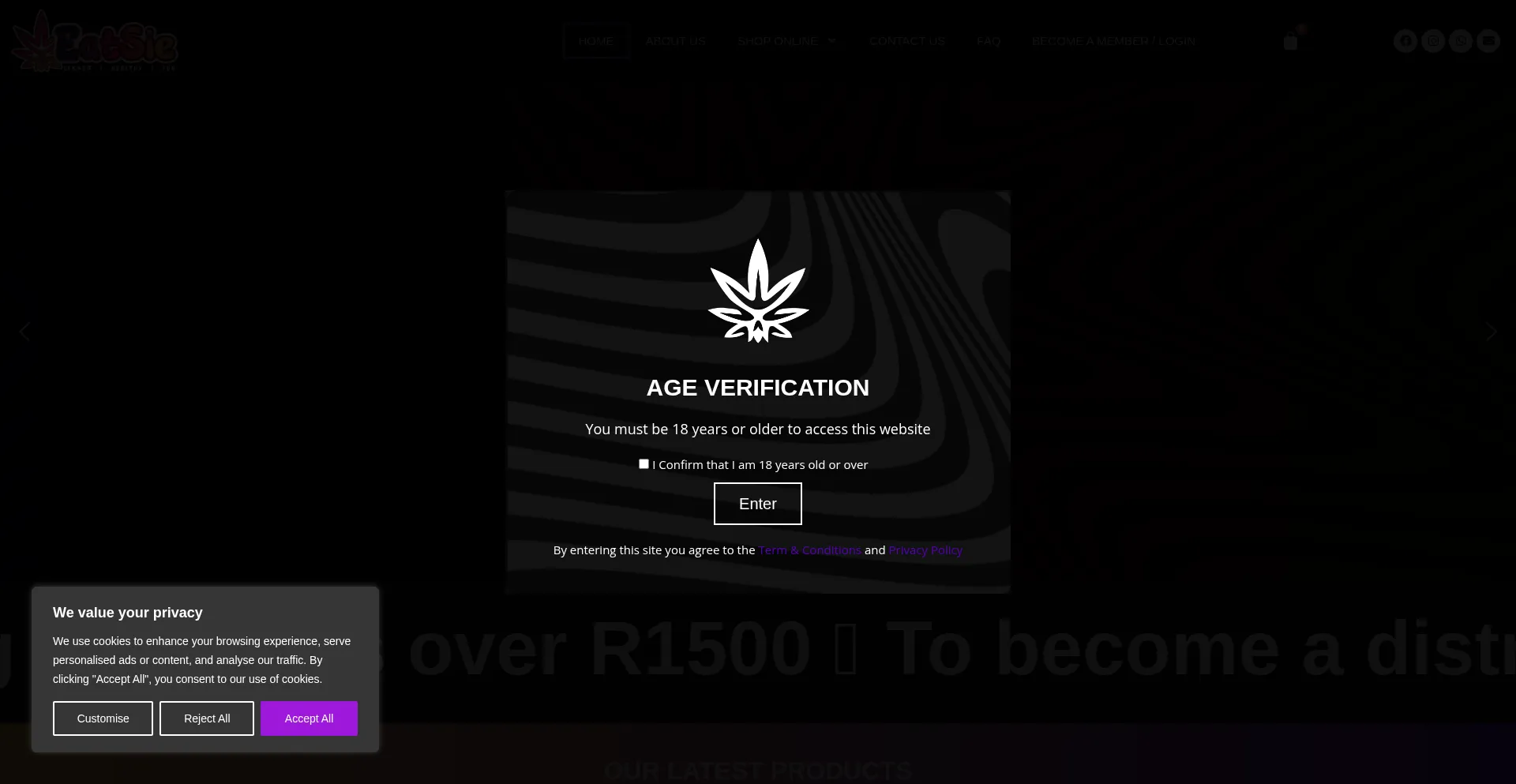Click the cannabis skull leaf emblem
This screenshot has height=784, width=1516.
point(758,291)
